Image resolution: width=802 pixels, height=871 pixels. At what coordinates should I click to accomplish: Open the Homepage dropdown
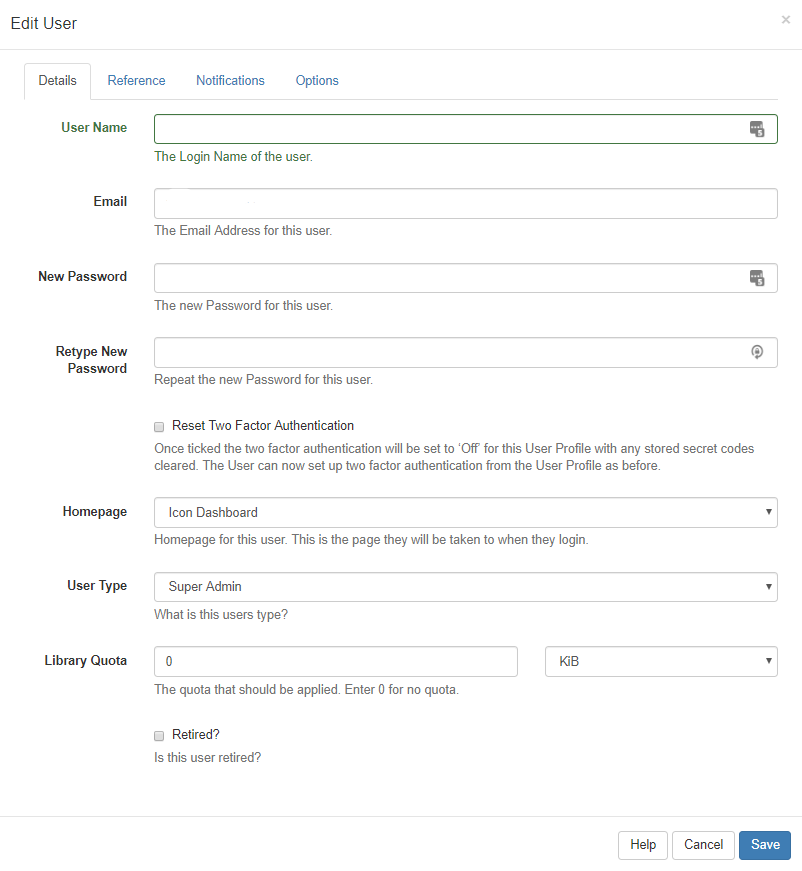465,512
